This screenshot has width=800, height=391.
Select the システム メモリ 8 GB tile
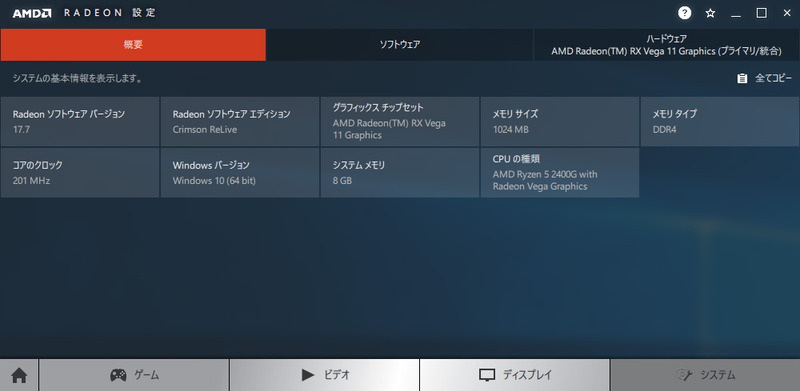[400, 173]
